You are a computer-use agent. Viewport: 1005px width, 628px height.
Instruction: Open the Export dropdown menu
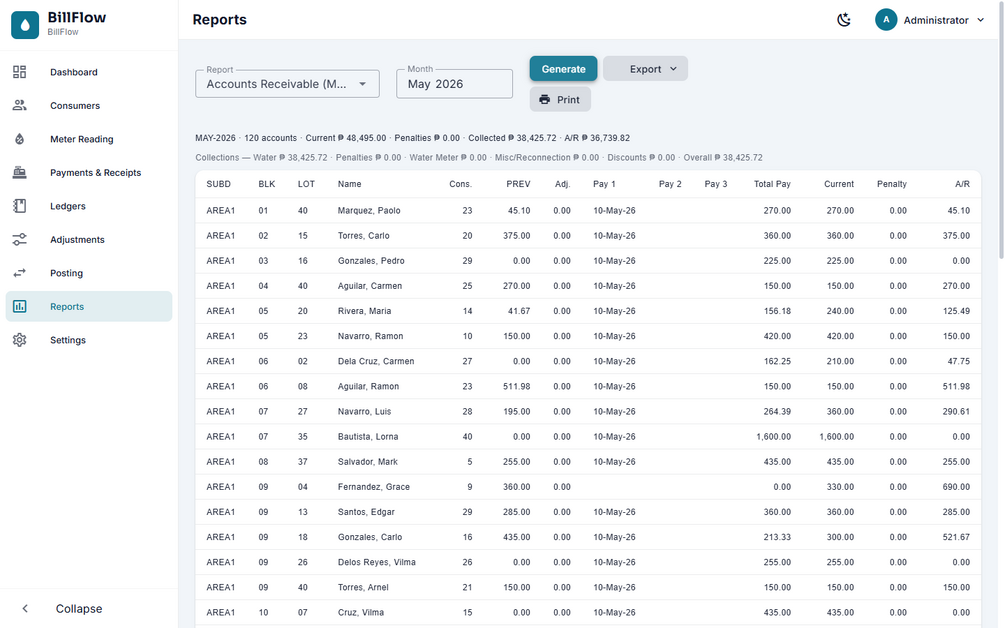645,69
